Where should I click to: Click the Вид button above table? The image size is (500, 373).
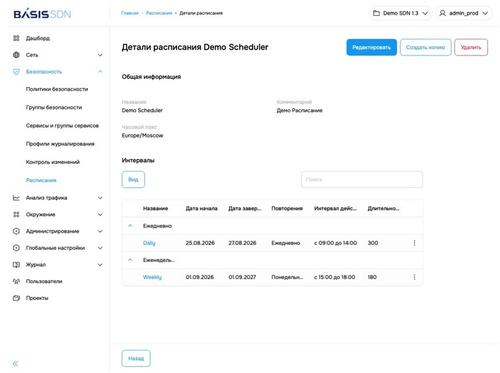click(x=133, y=180)
